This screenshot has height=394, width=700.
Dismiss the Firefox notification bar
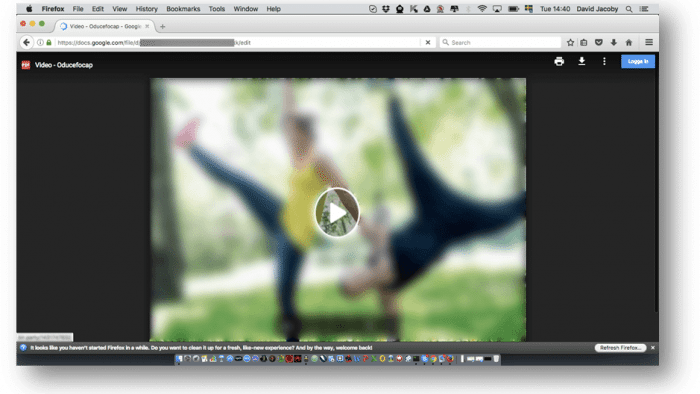pos(653,348)
